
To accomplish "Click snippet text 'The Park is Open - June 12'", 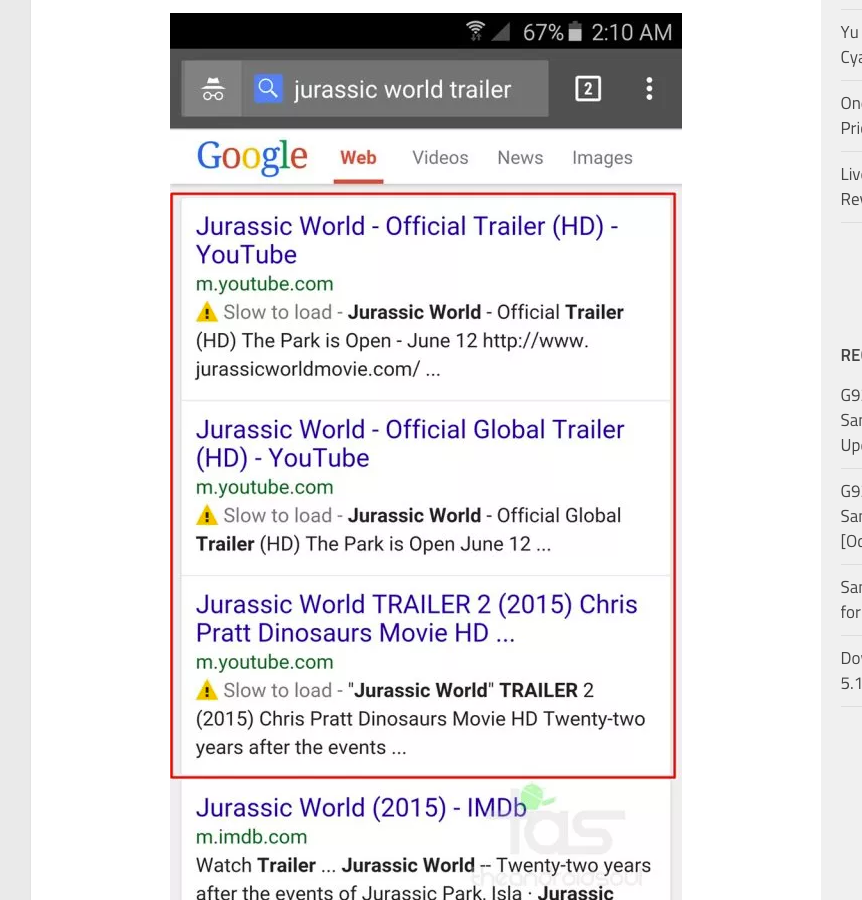I will 359,341.
